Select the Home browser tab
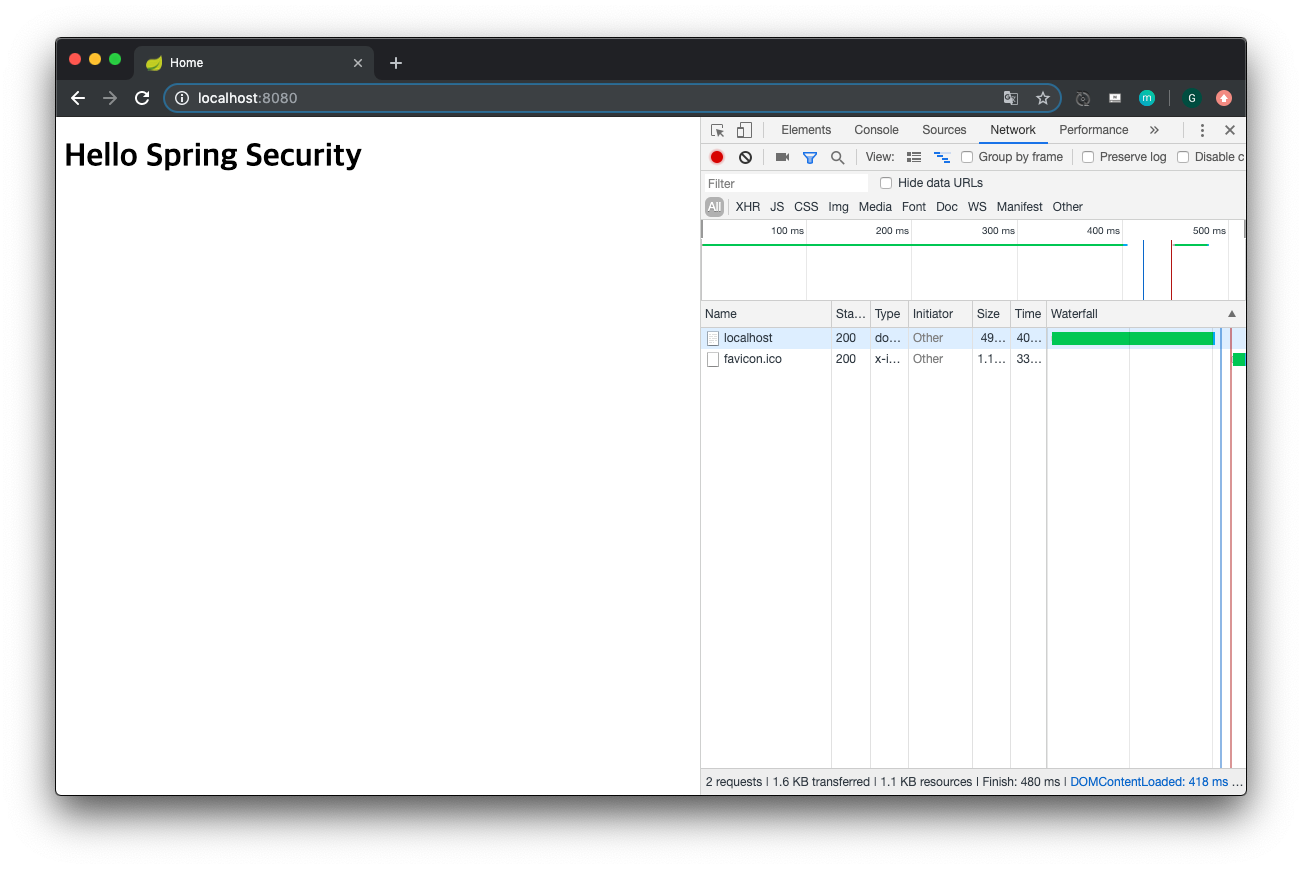The image size is (1302, 869). tap(254, 63)
